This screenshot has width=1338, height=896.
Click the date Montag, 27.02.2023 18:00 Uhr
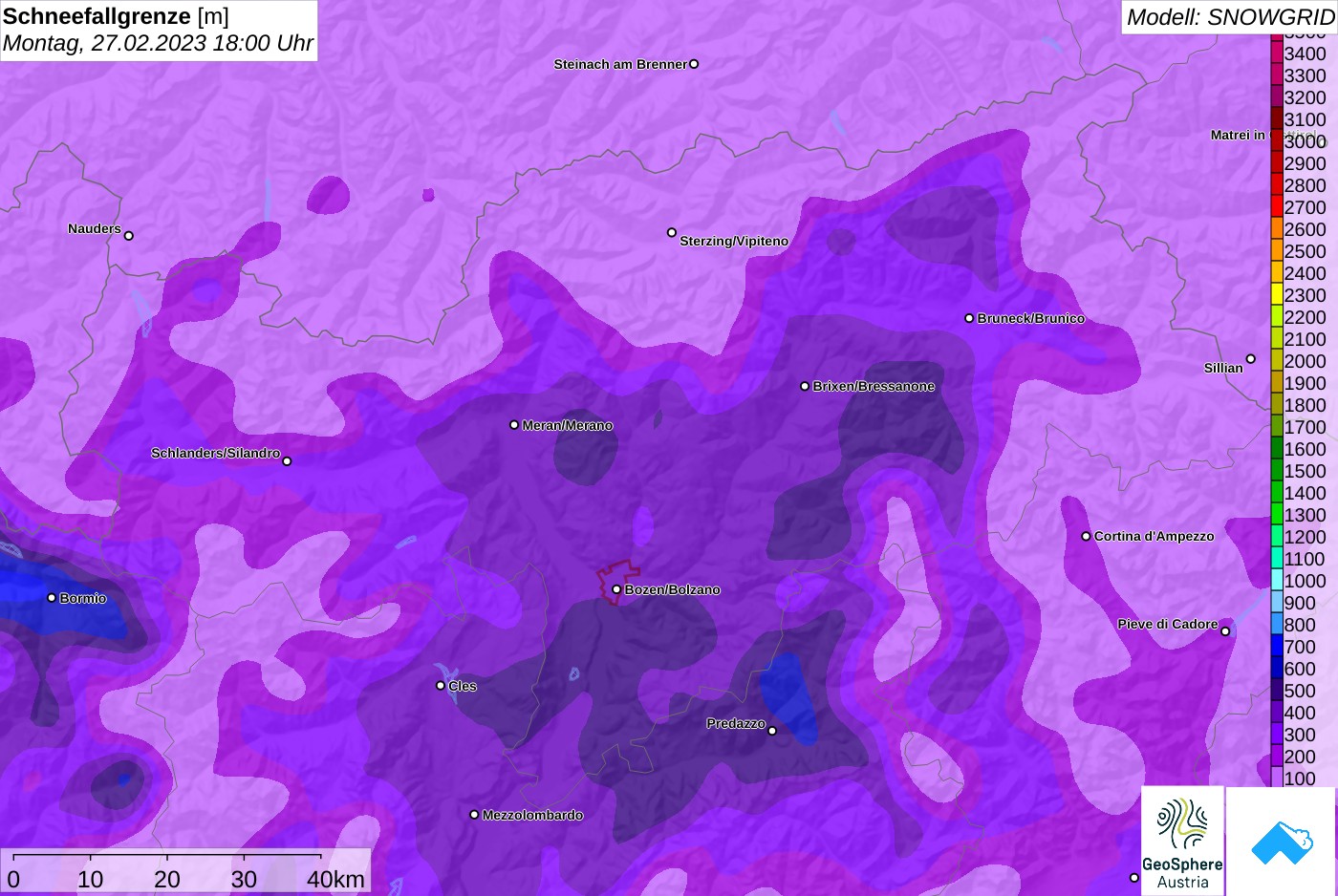[x=158, y=43]
